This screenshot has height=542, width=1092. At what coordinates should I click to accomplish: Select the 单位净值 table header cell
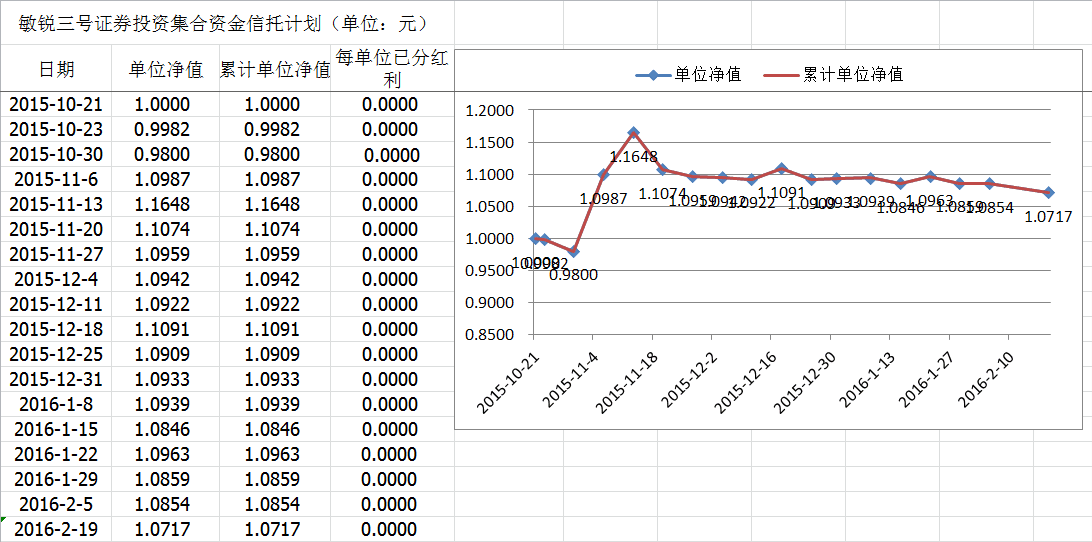point(166,69)
